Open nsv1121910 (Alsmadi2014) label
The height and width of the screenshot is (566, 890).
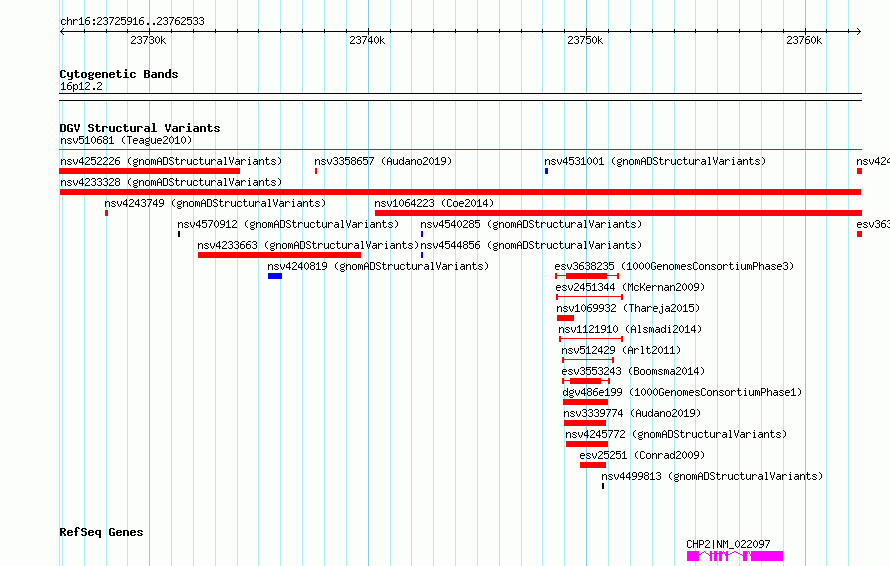[x=630, y=329]
